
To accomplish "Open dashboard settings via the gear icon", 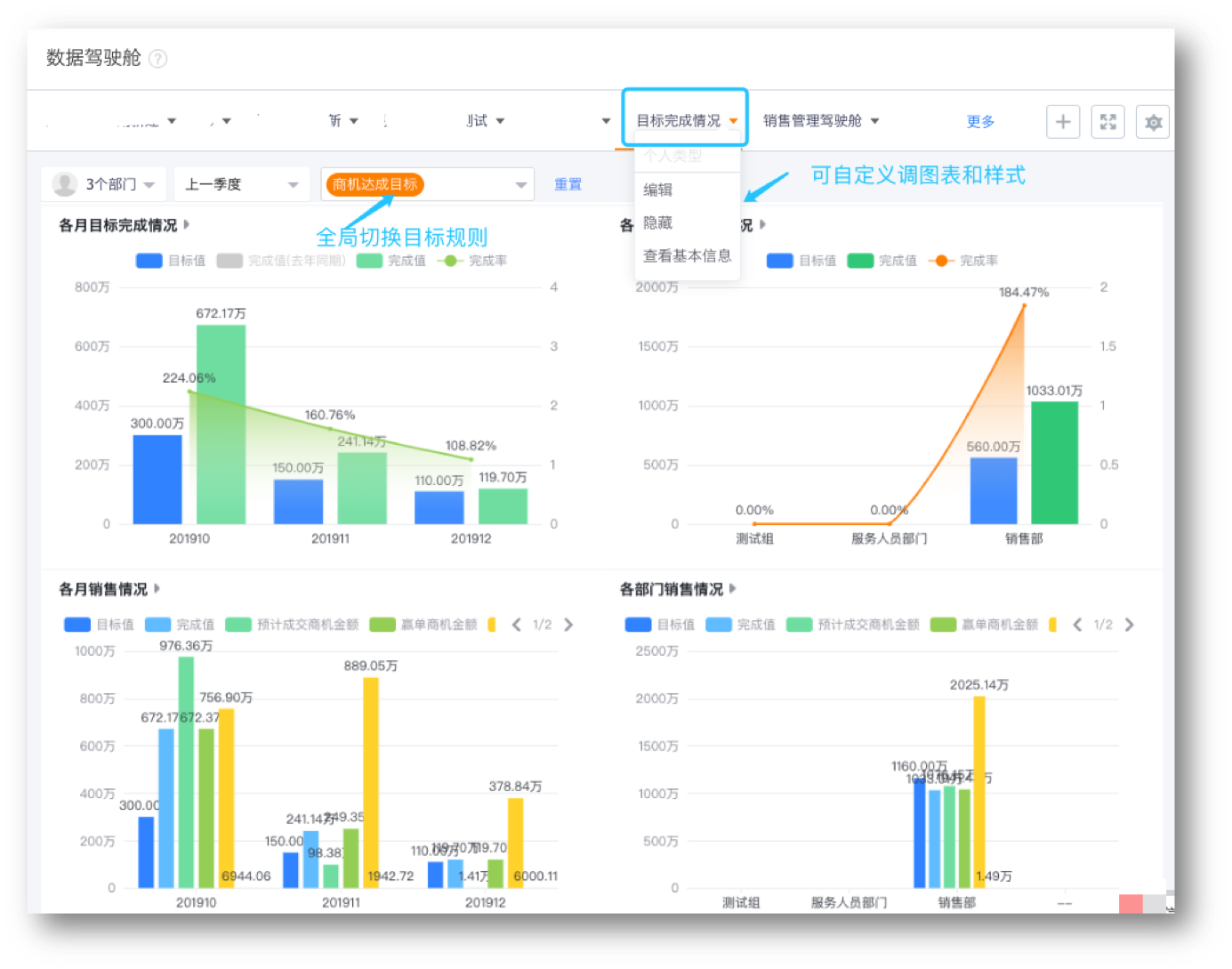I will pos(1153,122).
